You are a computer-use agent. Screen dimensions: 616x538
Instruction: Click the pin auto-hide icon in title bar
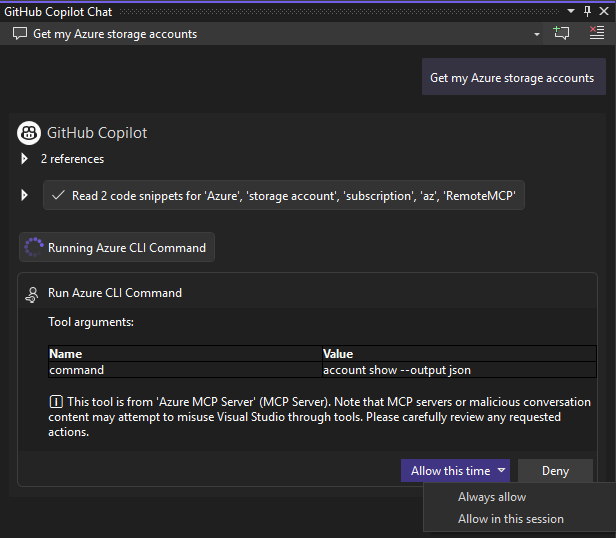(x=587, y=11)
